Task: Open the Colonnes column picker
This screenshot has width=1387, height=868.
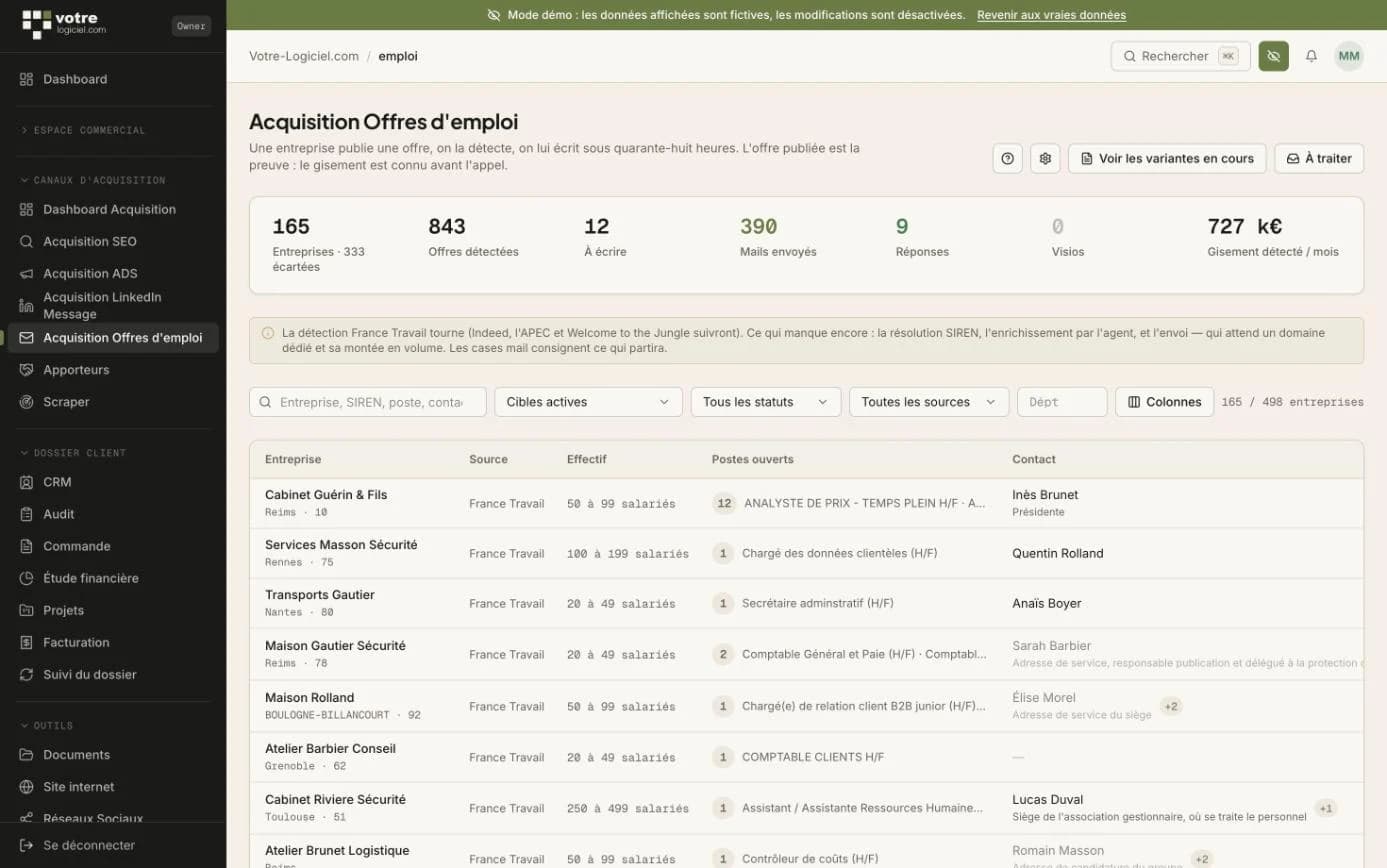Action: 1164,402
